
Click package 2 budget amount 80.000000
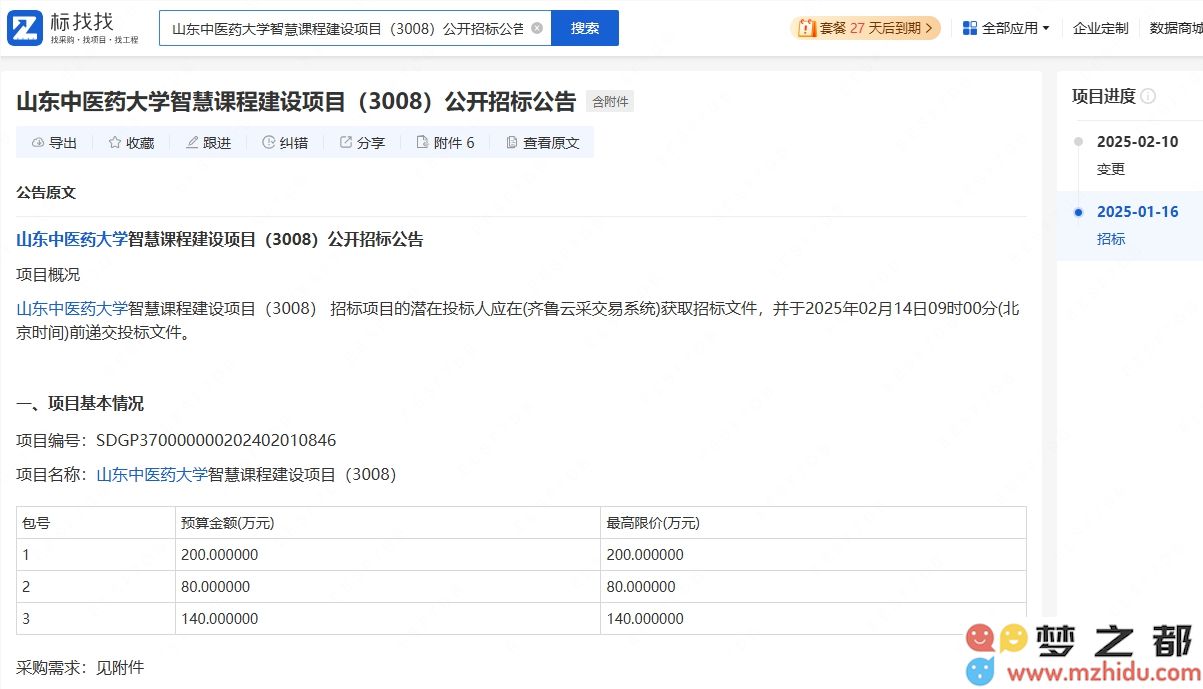[x=216, y=587]
